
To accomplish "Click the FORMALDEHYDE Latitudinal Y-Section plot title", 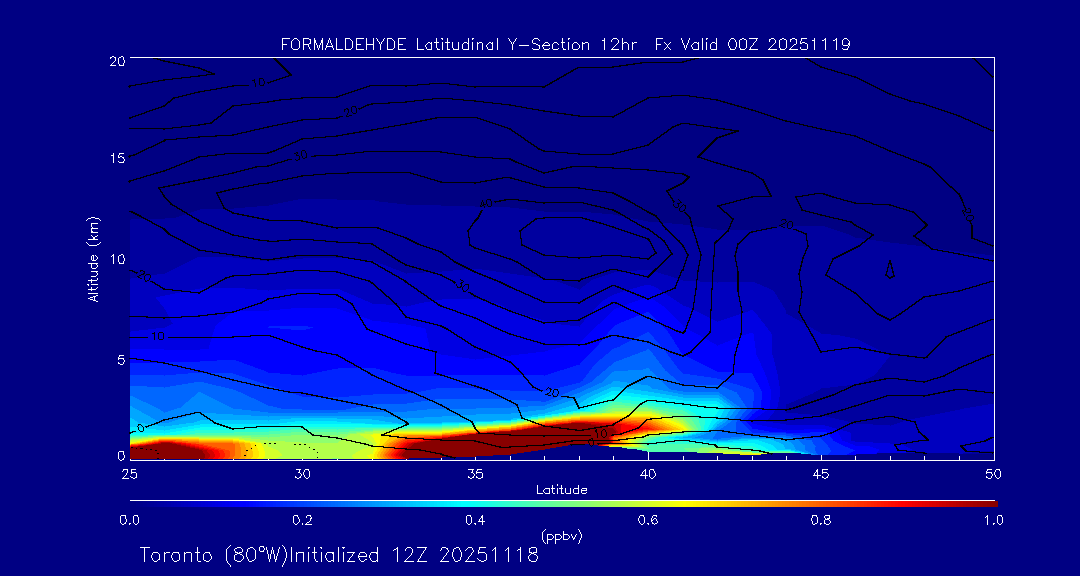I will pos(565,45).
